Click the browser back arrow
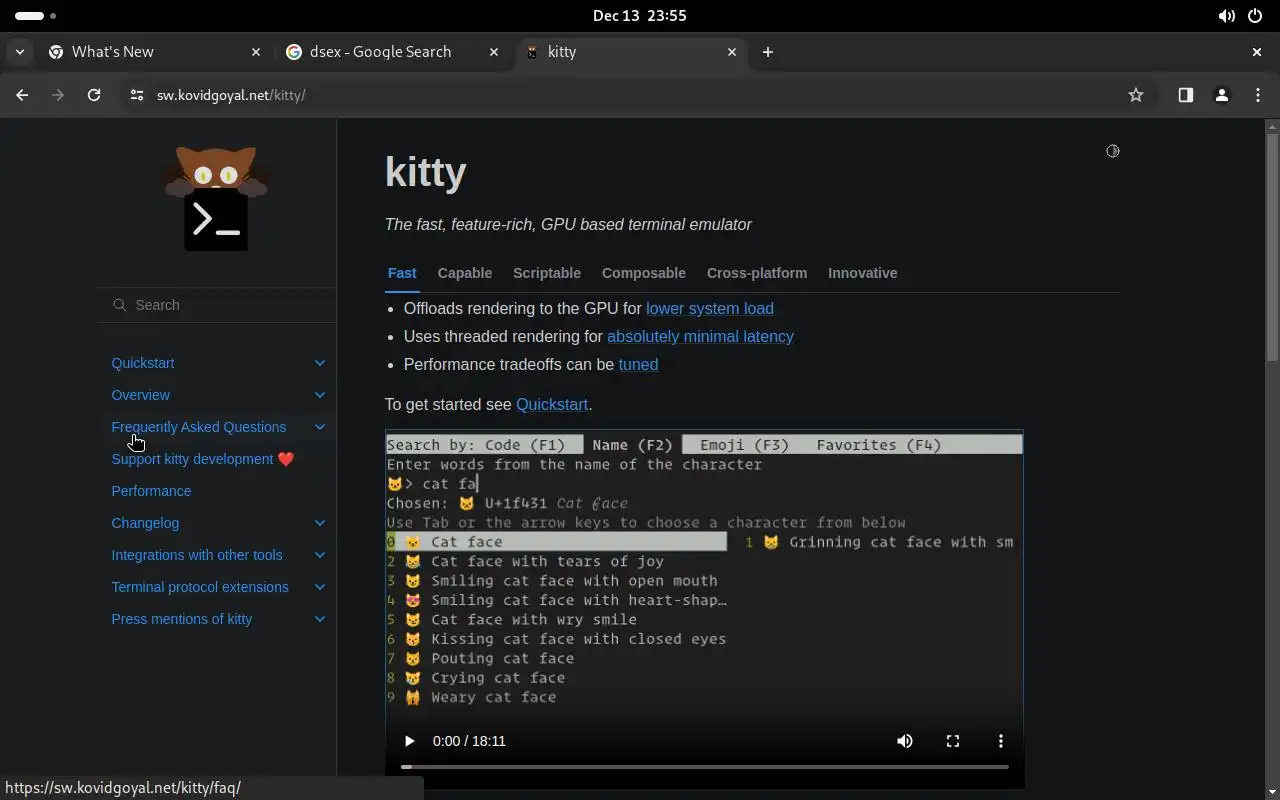 tap(22, 95)
